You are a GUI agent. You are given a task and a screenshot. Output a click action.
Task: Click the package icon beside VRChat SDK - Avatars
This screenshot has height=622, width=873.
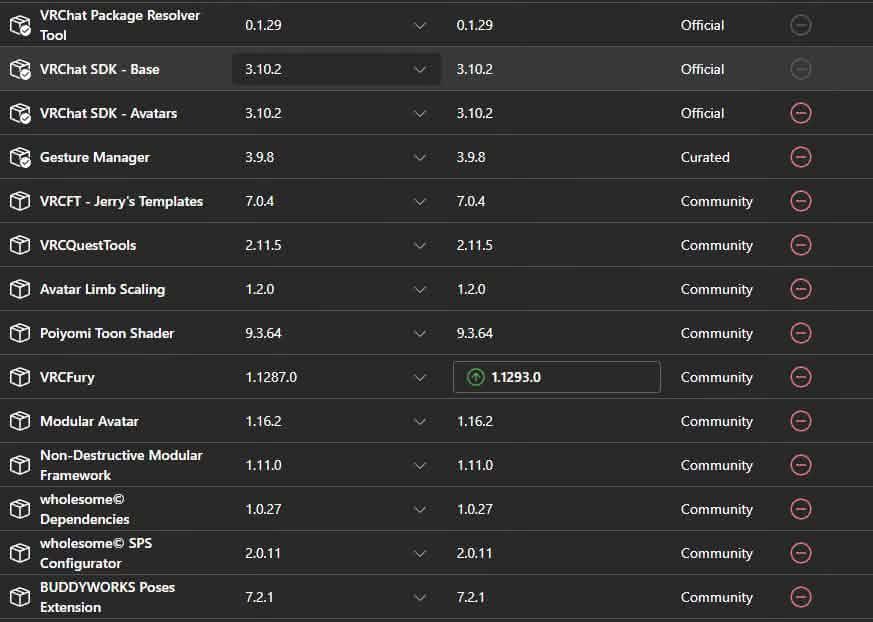point(21,113)
